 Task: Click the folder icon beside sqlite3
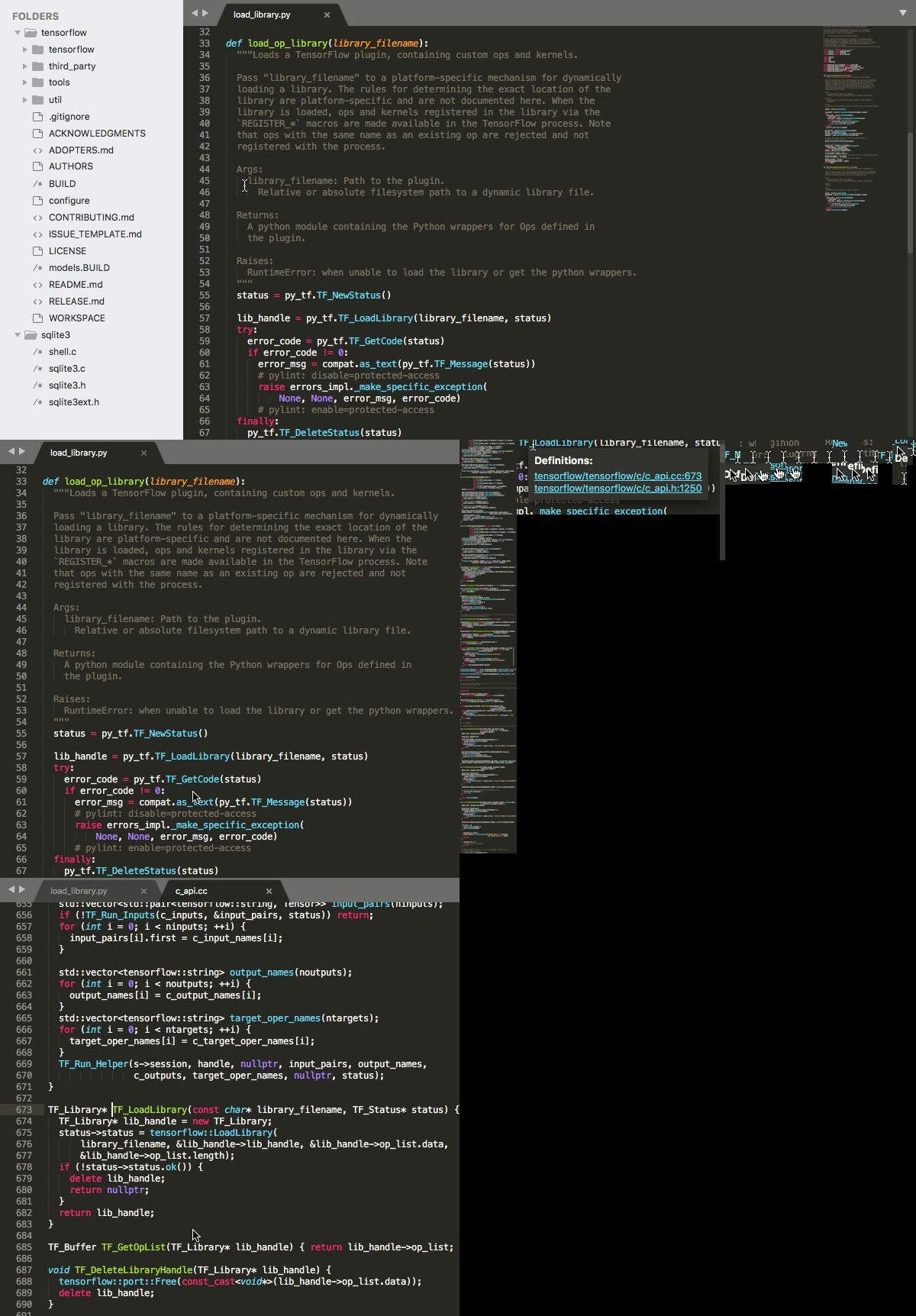tap(31, 335)
